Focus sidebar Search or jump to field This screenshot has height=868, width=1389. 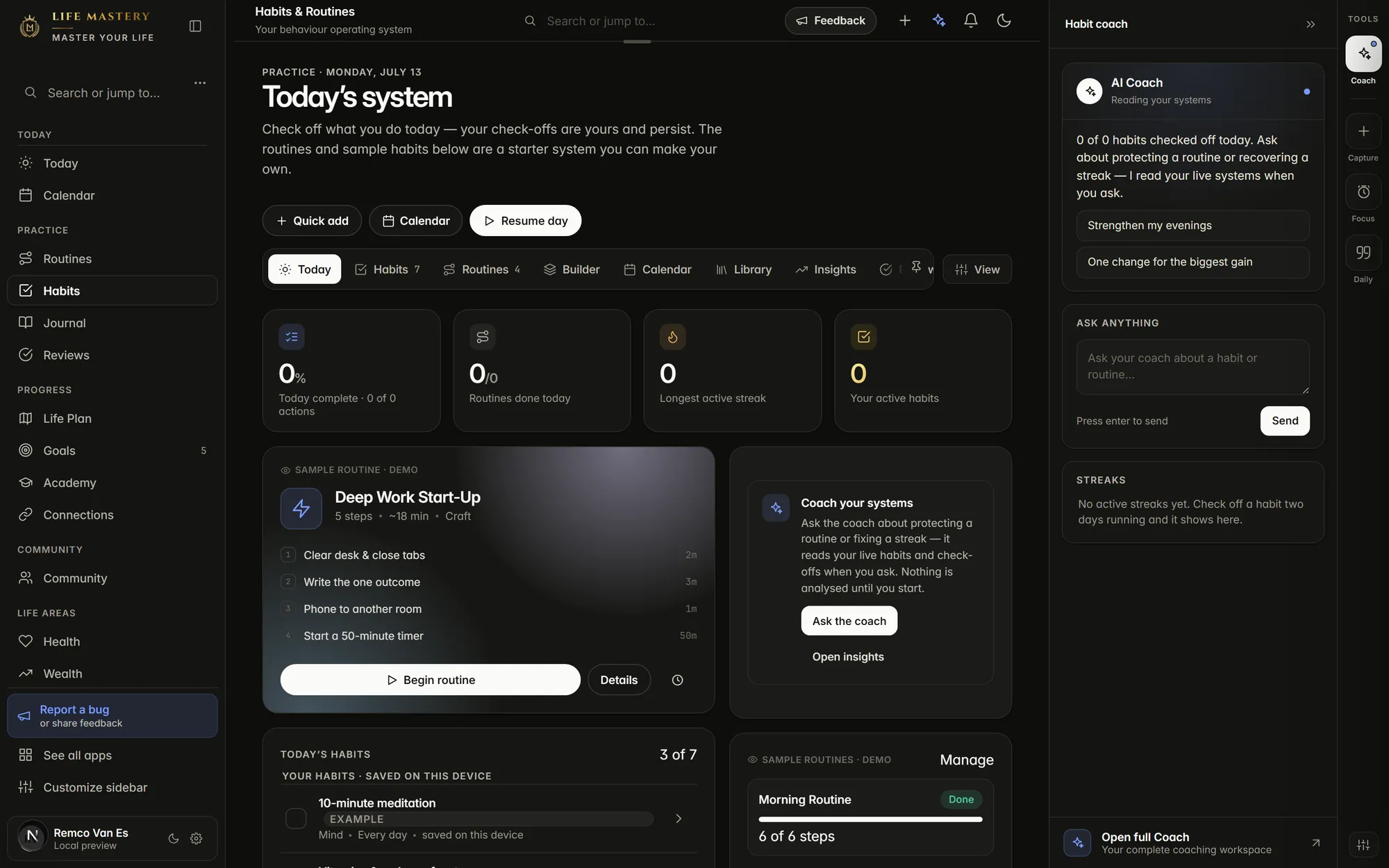(x=104, y=93)
